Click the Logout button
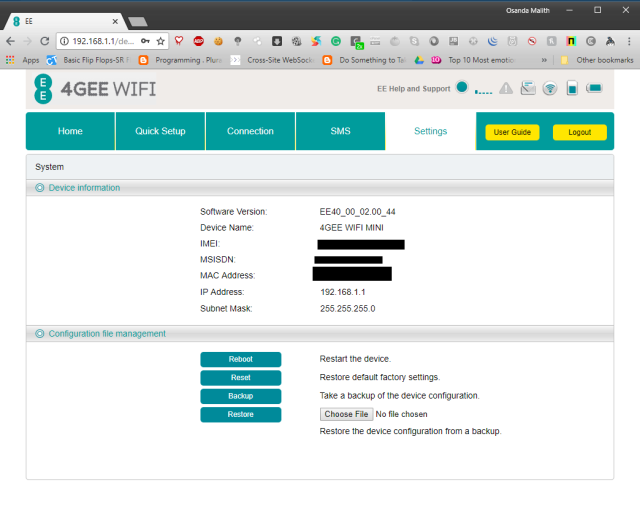This screenshot has height=523, width=640. [x=580, y=132]
